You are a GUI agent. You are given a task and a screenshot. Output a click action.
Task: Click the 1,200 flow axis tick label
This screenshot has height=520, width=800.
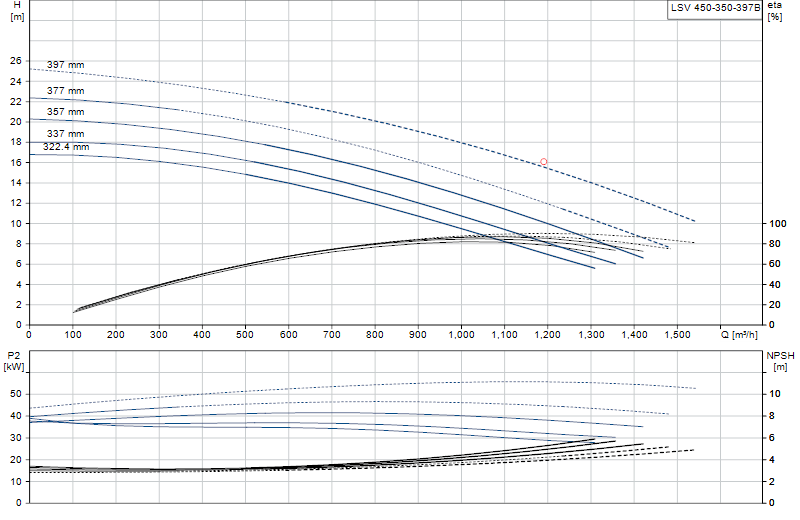coord(547,335)
